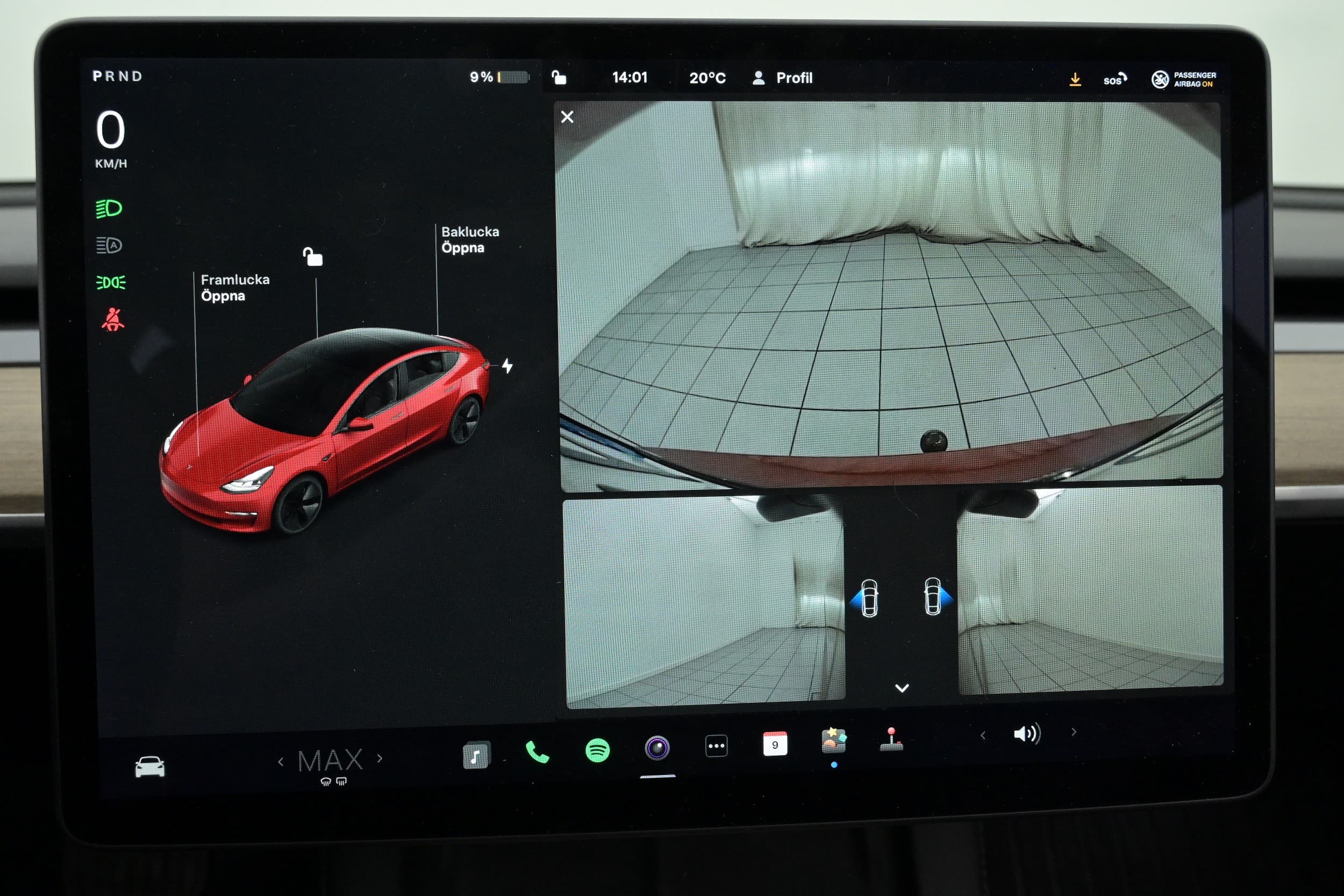Open the car controls menu icon

click(149, 766)
